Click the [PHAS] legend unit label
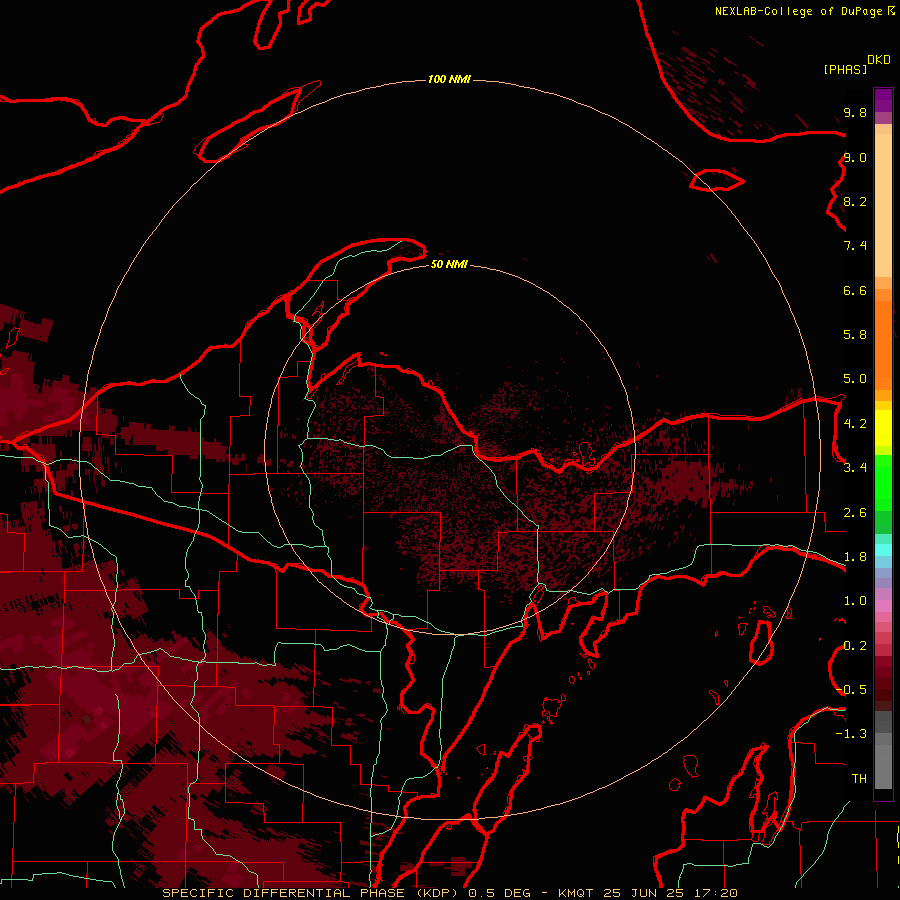 pos(845,69)
